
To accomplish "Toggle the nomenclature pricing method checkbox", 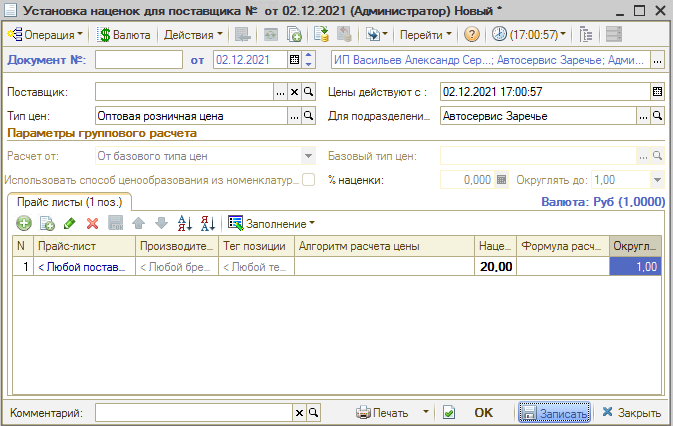I will [309, 179].
